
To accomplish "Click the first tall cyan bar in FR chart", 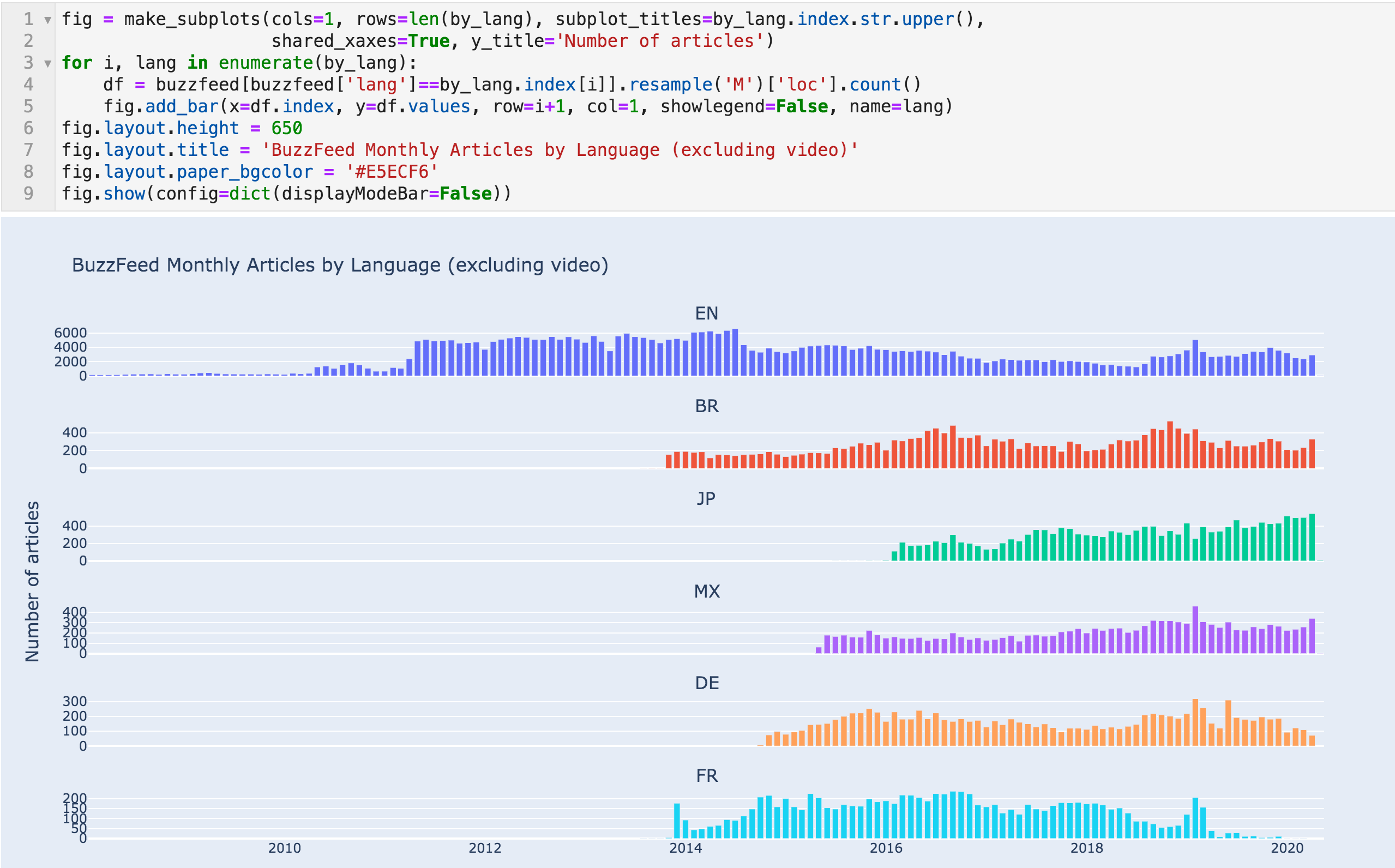I will point(677,821).
